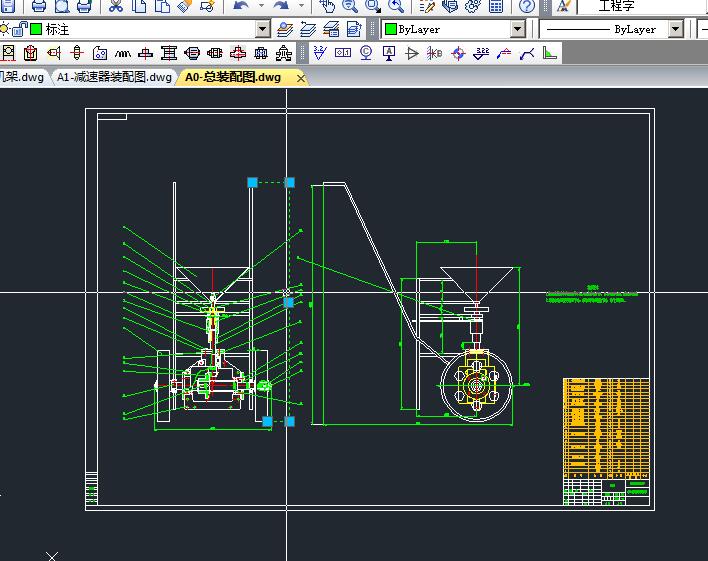Viewport: 708px width, 561px height.
Task: Click the Undo arrow button
Action: pyautogui.click(x=241, y=5)
